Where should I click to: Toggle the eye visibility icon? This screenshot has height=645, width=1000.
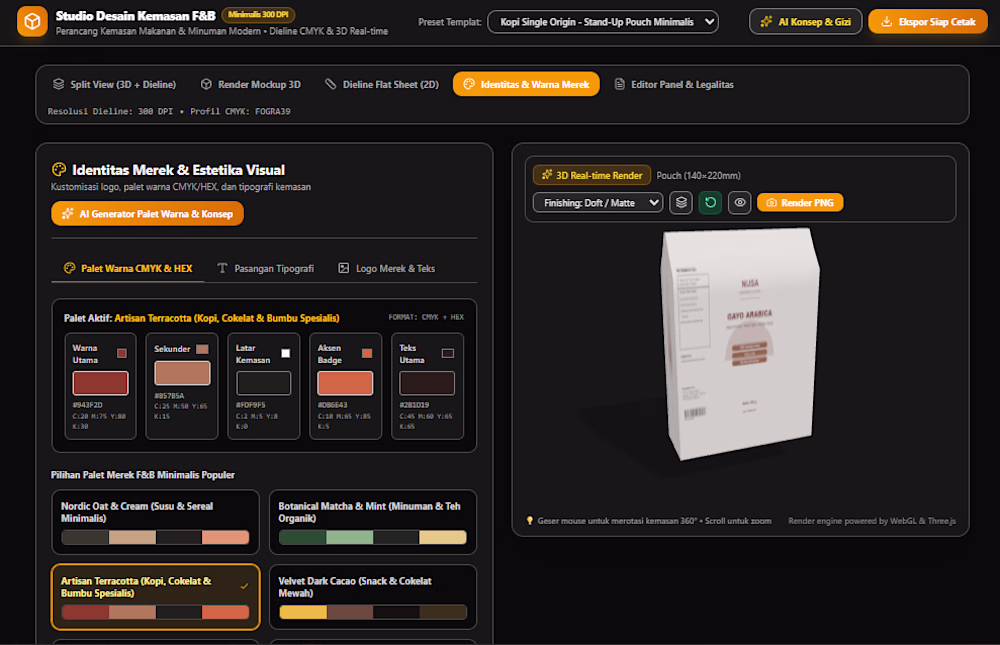click(x=740, y=203)
